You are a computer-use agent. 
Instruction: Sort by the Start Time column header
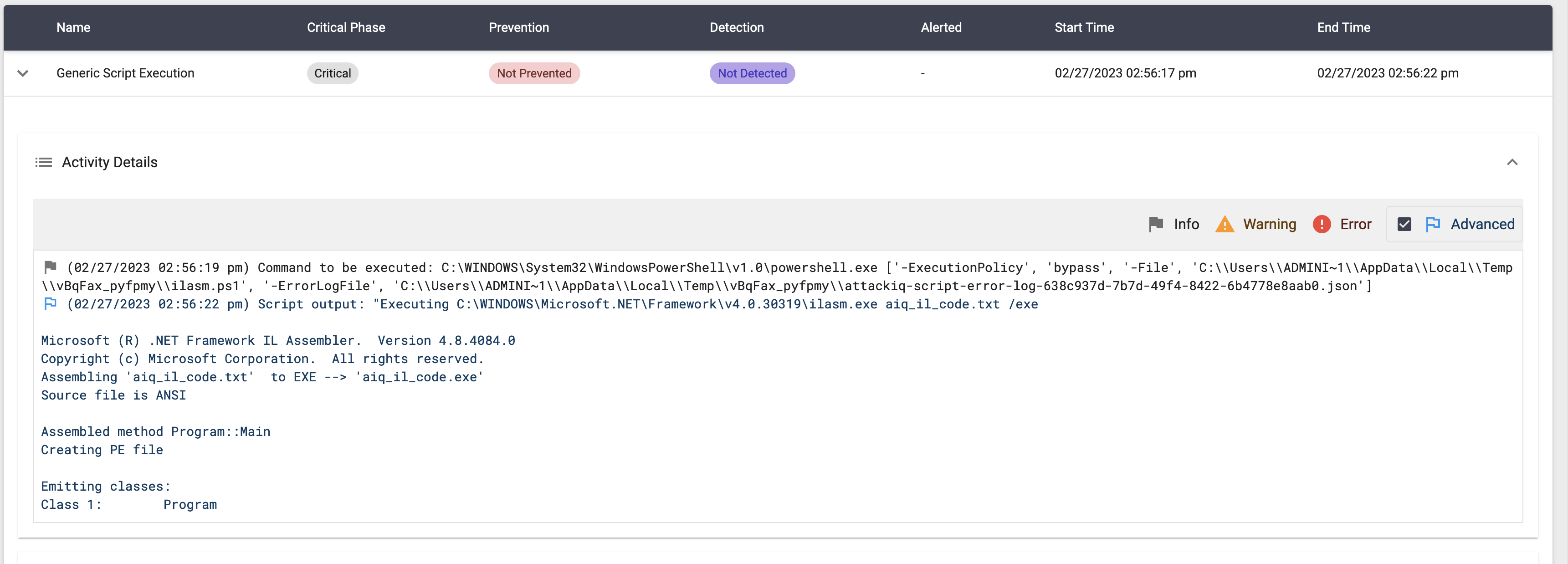tap(1083, 27)
